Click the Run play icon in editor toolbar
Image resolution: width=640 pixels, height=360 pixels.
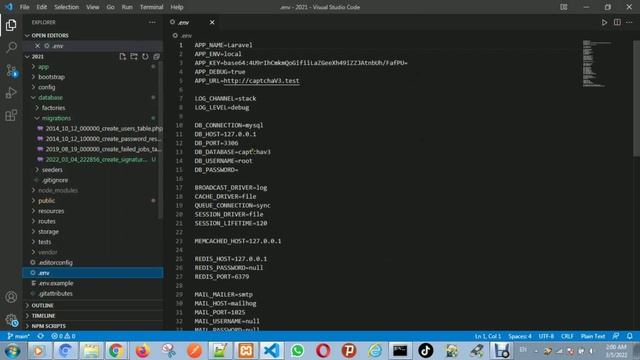[604, 22]
